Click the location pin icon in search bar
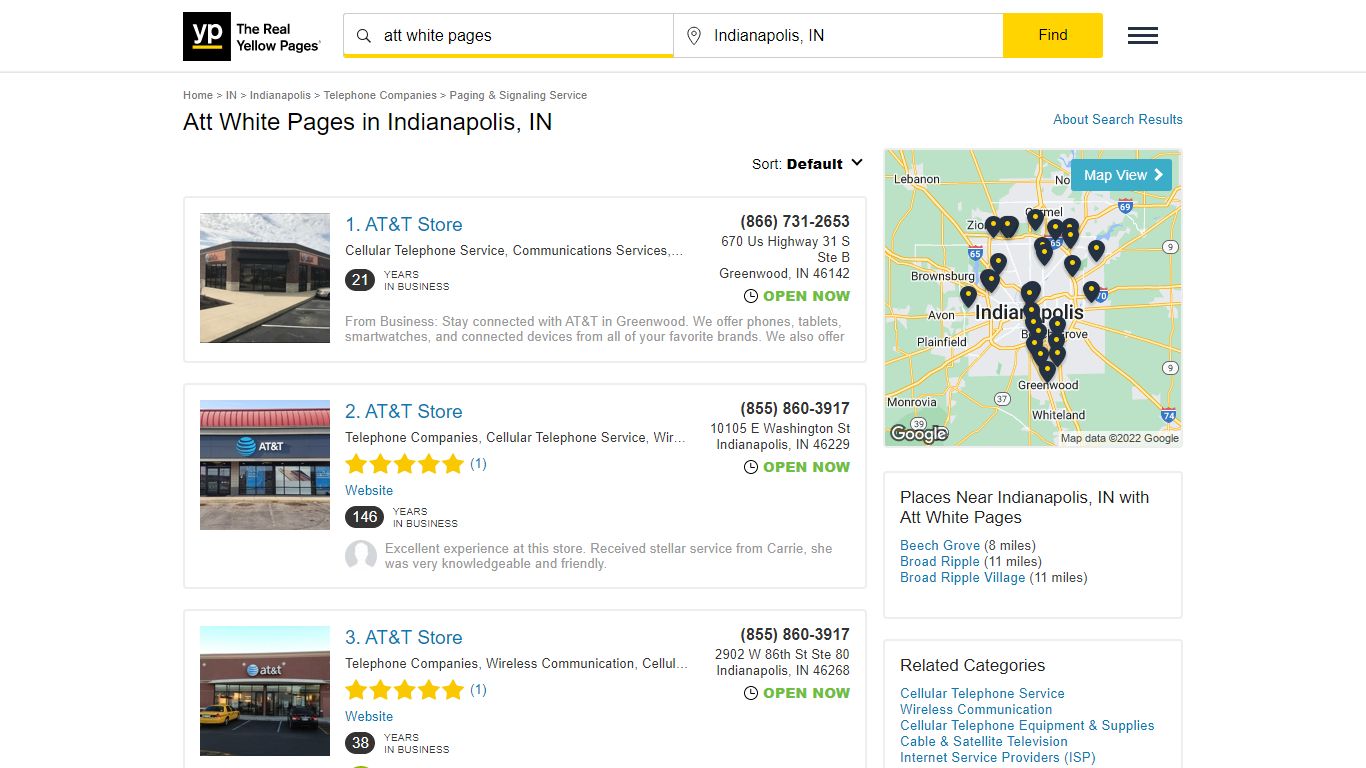 [x=694, y=36]
